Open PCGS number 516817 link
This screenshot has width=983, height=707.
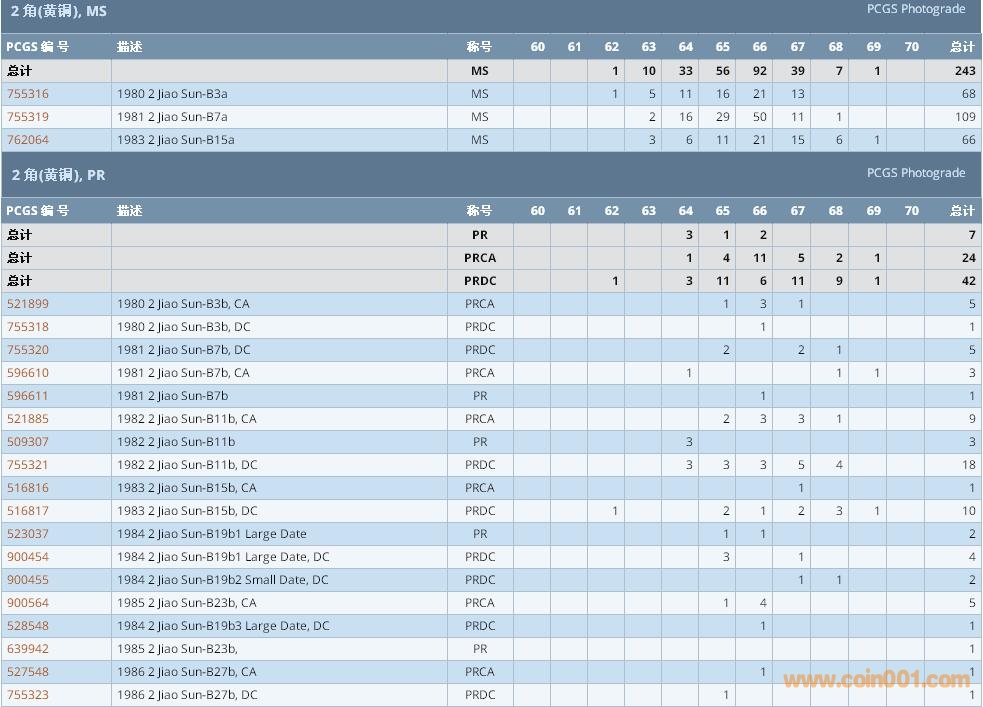pos(28,511)
